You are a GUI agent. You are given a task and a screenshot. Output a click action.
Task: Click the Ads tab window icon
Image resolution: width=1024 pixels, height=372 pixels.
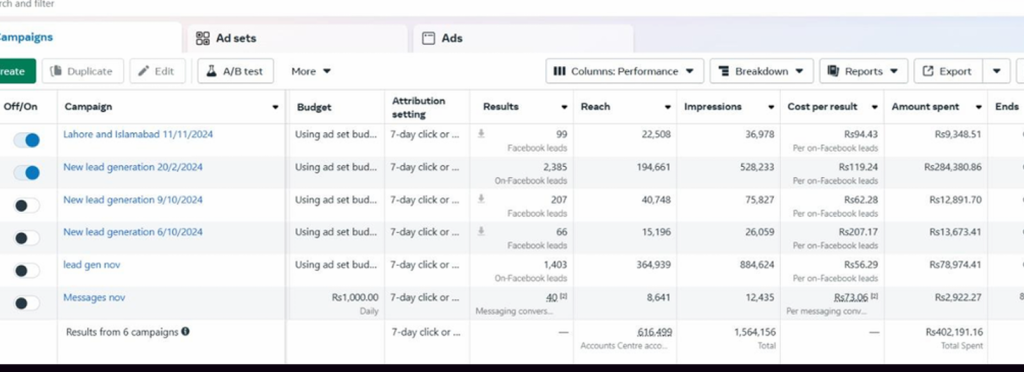[428, 39]
